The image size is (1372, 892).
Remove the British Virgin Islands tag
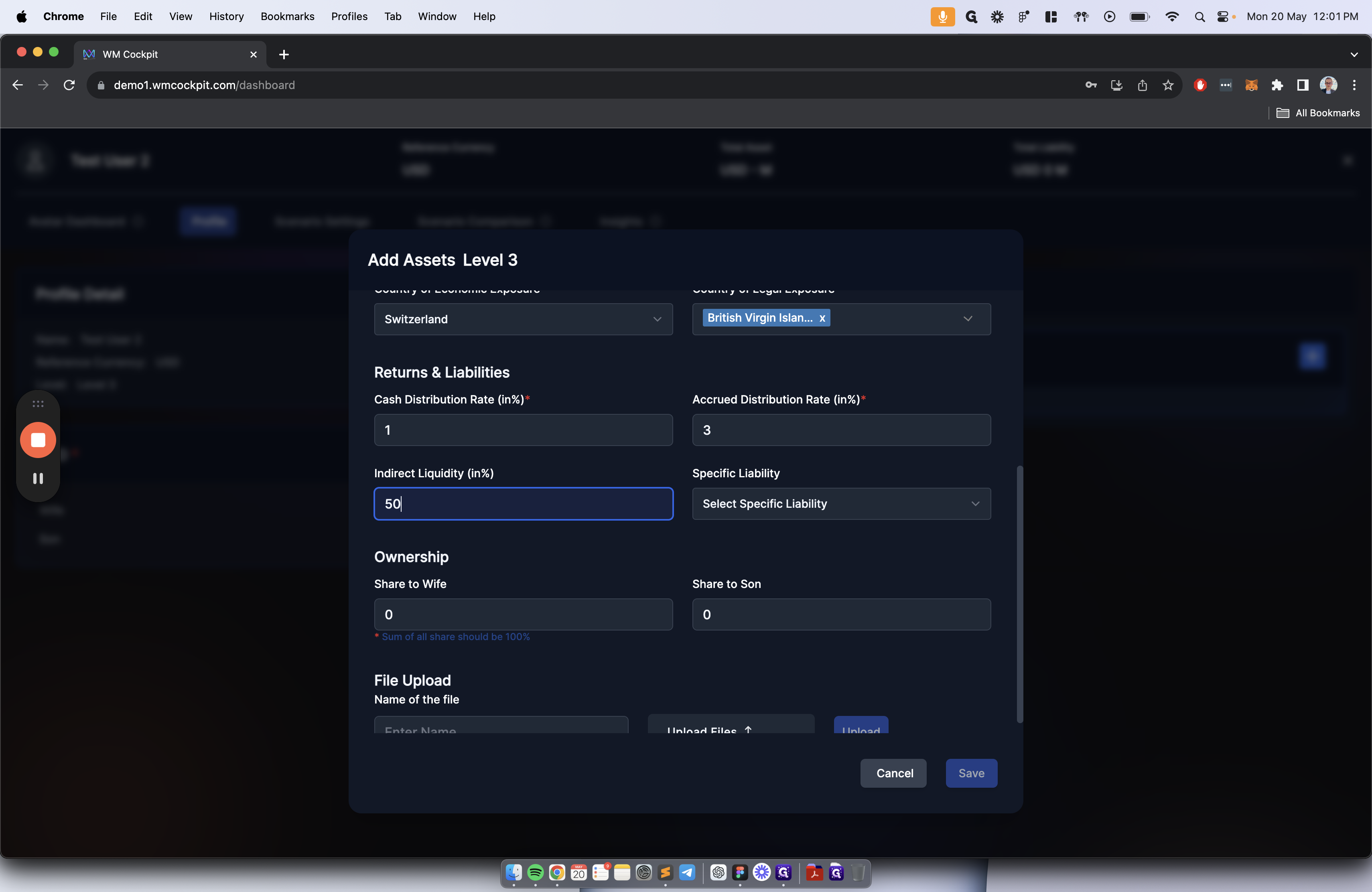point(822,318)
